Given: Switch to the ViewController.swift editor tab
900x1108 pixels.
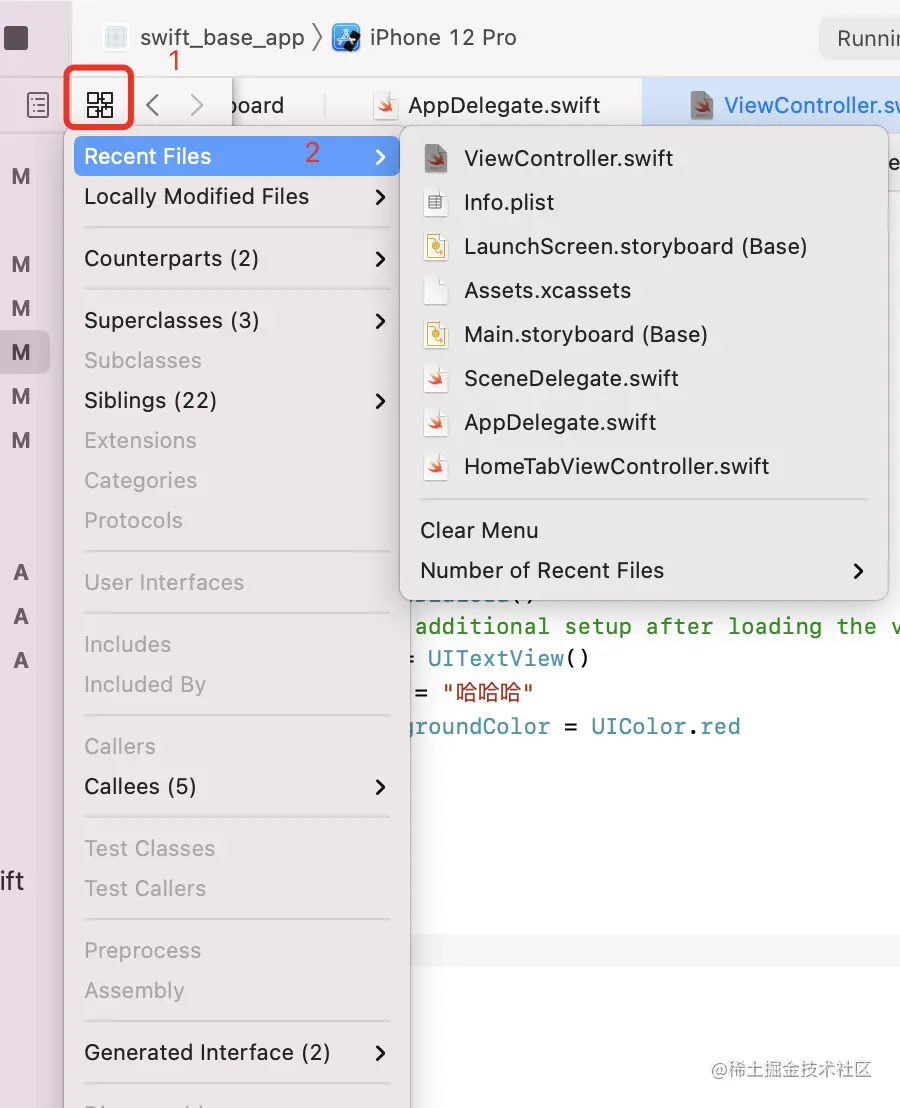Looking at the screenshot, I should [771, 105].
